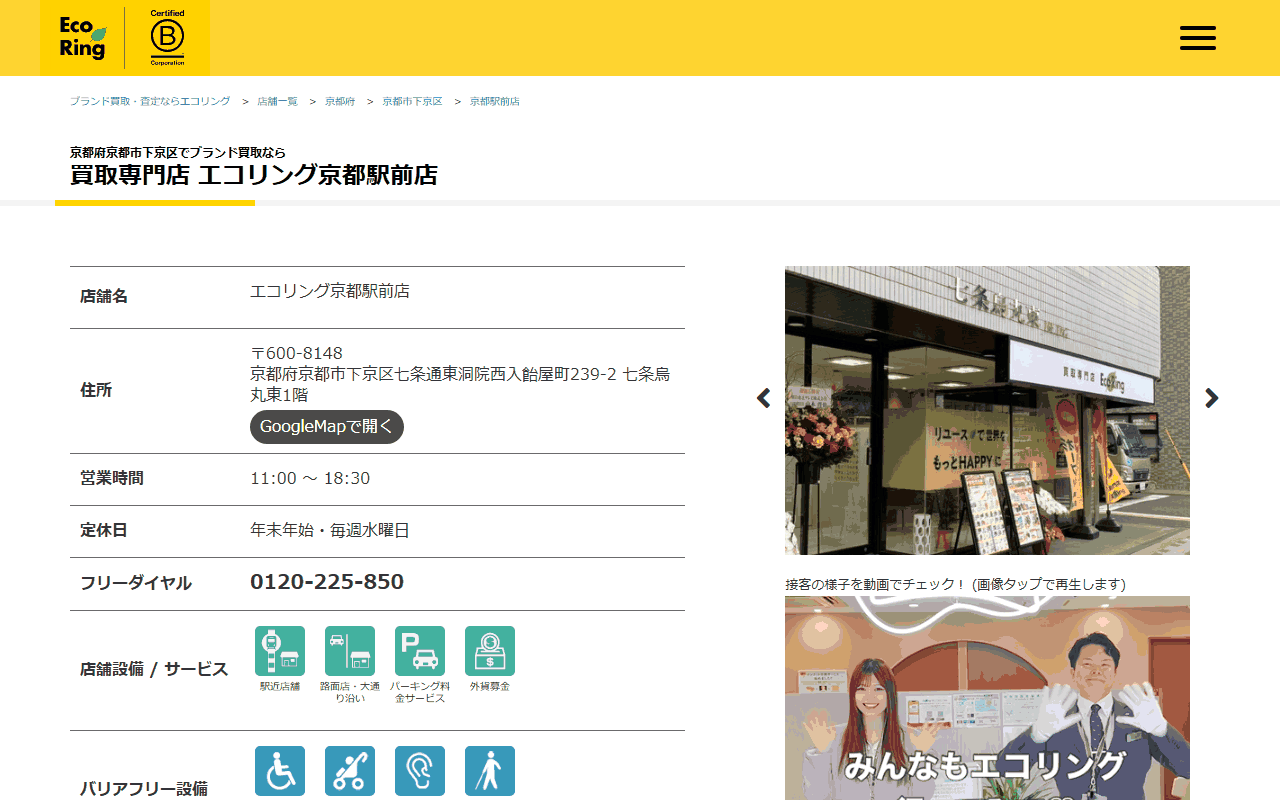Screen dimensions: 1280x800
Task: Click the 駅近店舗 facility icon
Action: click(x=280, y=651)
